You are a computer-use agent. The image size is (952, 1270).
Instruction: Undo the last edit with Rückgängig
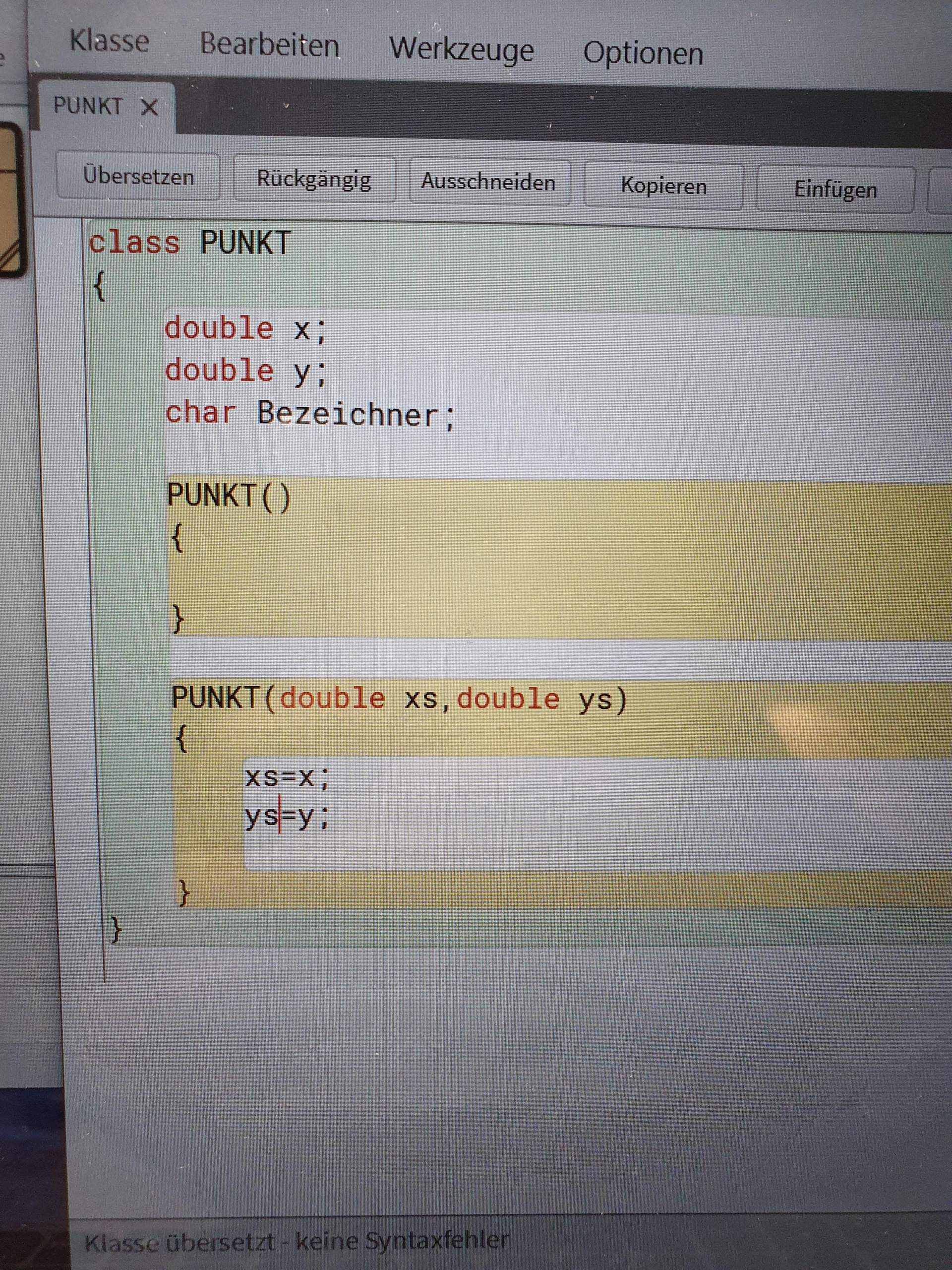coord(314,180)
